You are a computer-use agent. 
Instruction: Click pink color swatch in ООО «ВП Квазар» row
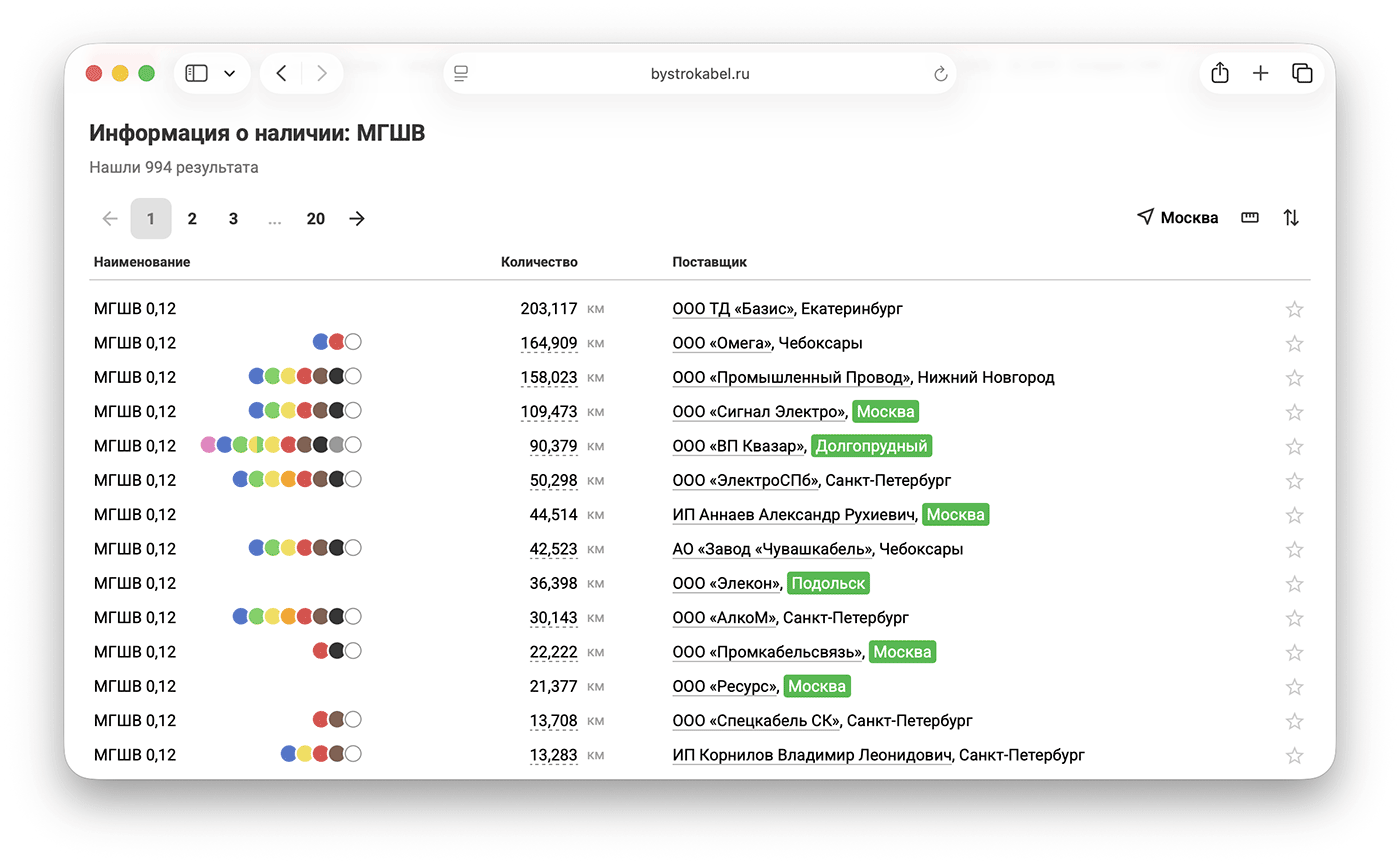(208, 445)
